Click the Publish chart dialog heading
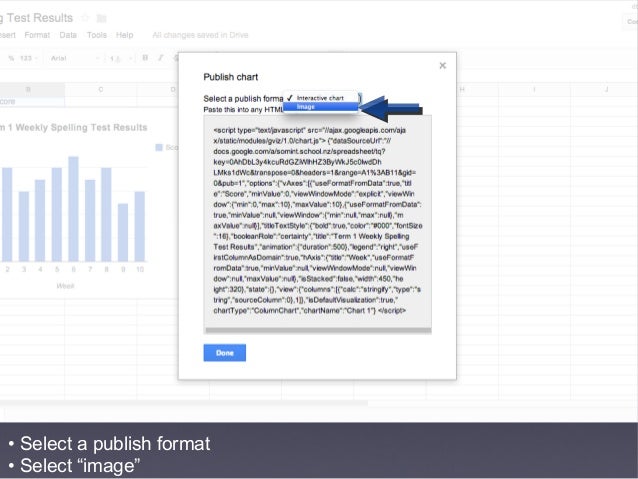 [231, 77]
